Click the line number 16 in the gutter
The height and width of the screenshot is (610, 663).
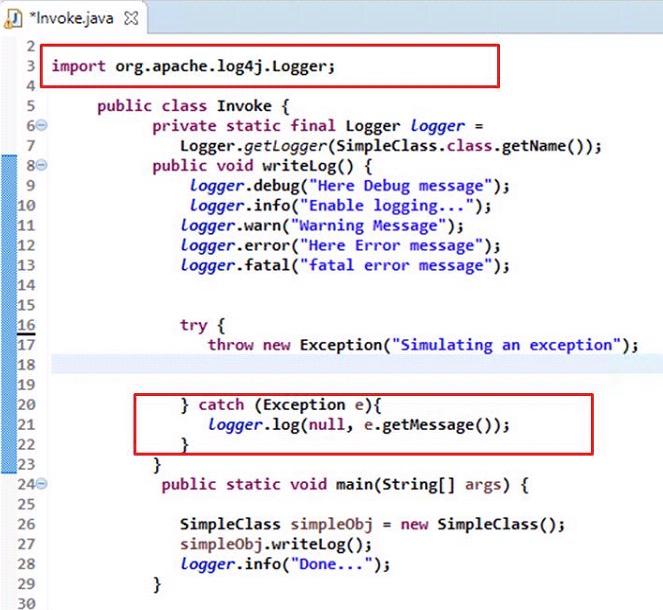27,325
